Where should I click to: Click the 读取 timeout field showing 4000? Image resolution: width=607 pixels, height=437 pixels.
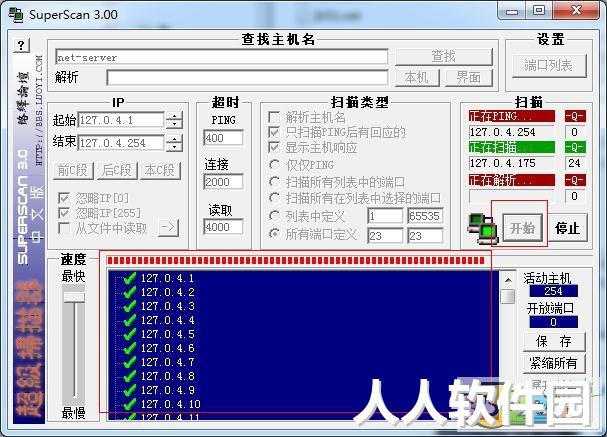pos(223,227)
